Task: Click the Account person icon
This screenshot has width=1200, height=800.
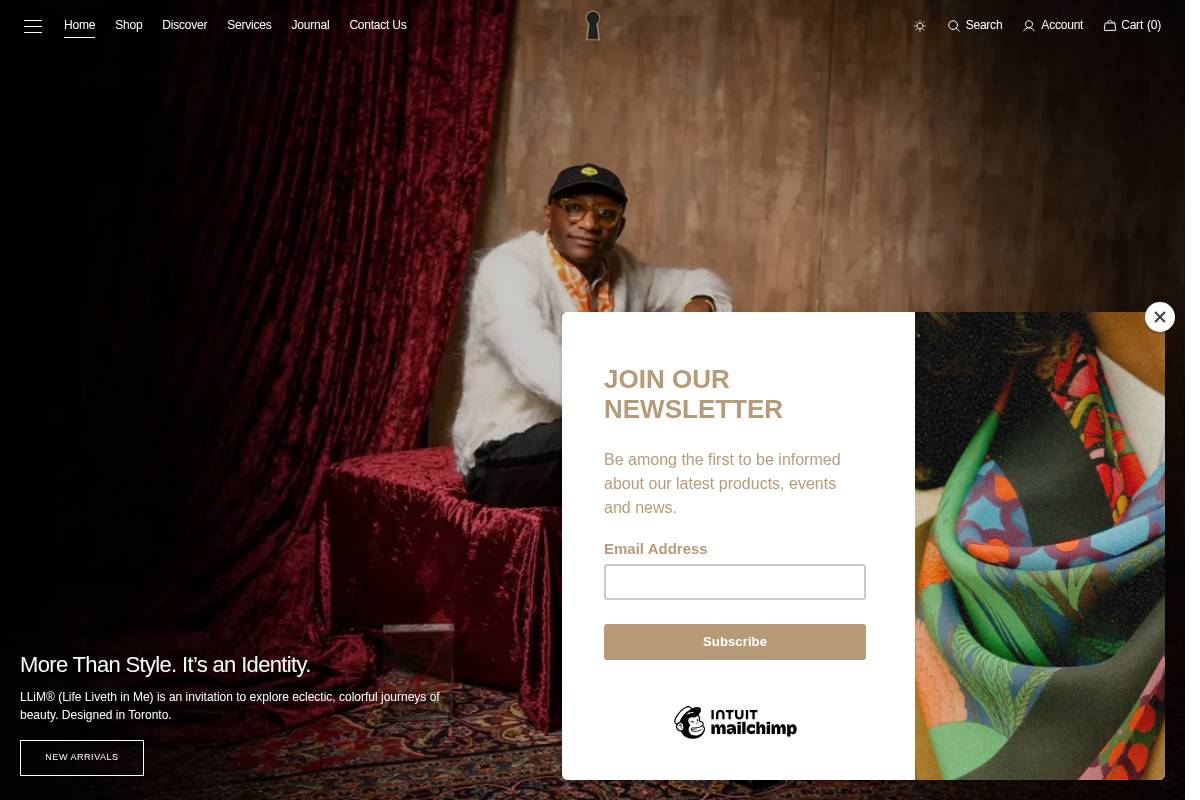Action: (x=1029, y=26)
